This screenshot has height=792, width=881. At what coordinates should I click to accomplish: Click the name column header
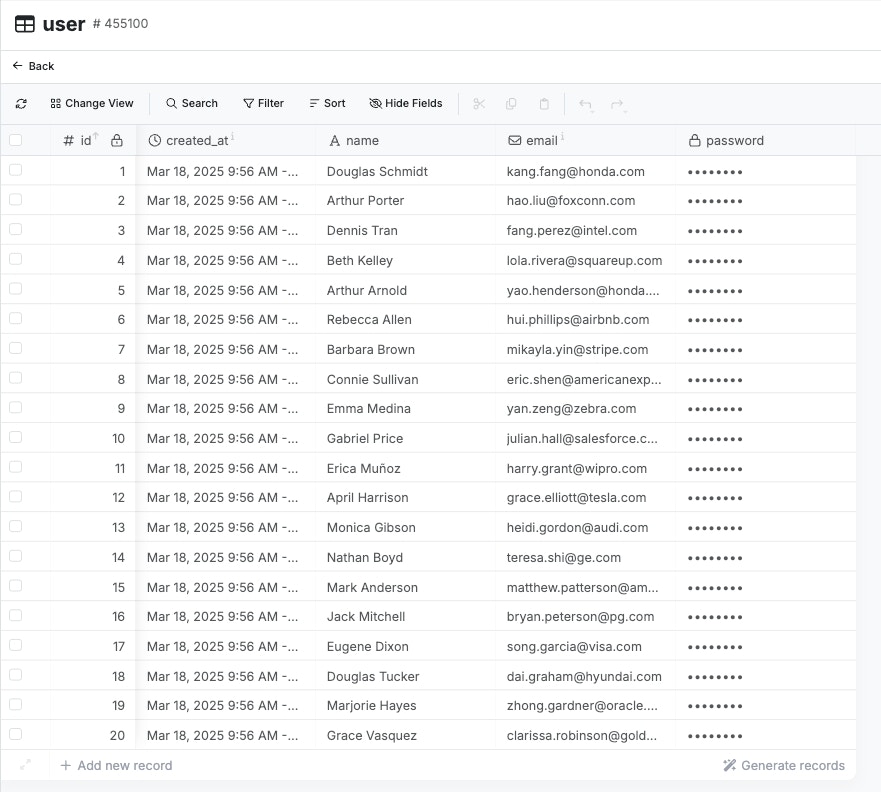[406, 140]
